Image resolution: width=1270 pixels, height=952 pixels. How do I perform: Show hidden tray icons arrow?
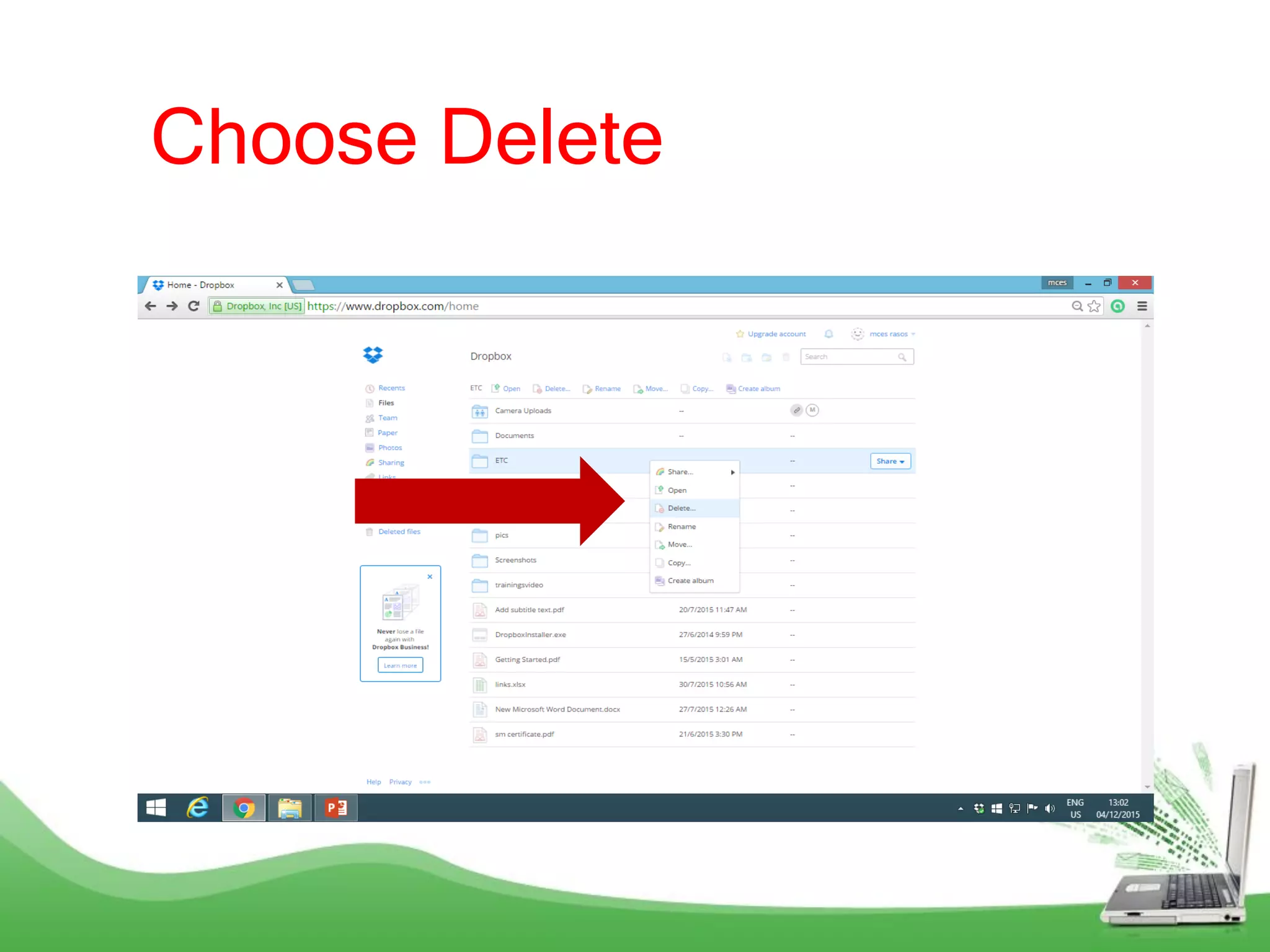pos(961,808)
